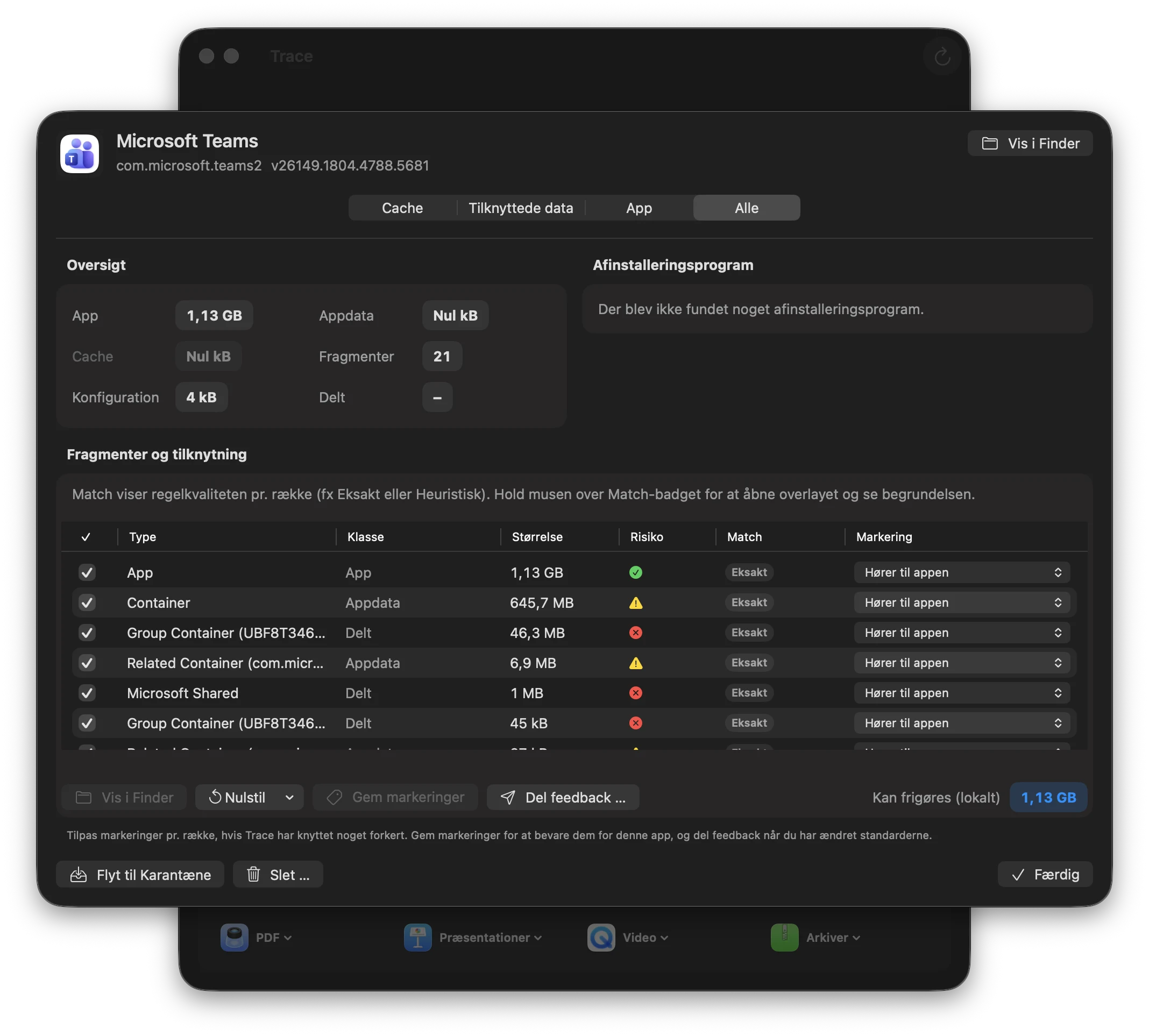Click the Konfiguration value 4 kB

[x=201, y=398]
